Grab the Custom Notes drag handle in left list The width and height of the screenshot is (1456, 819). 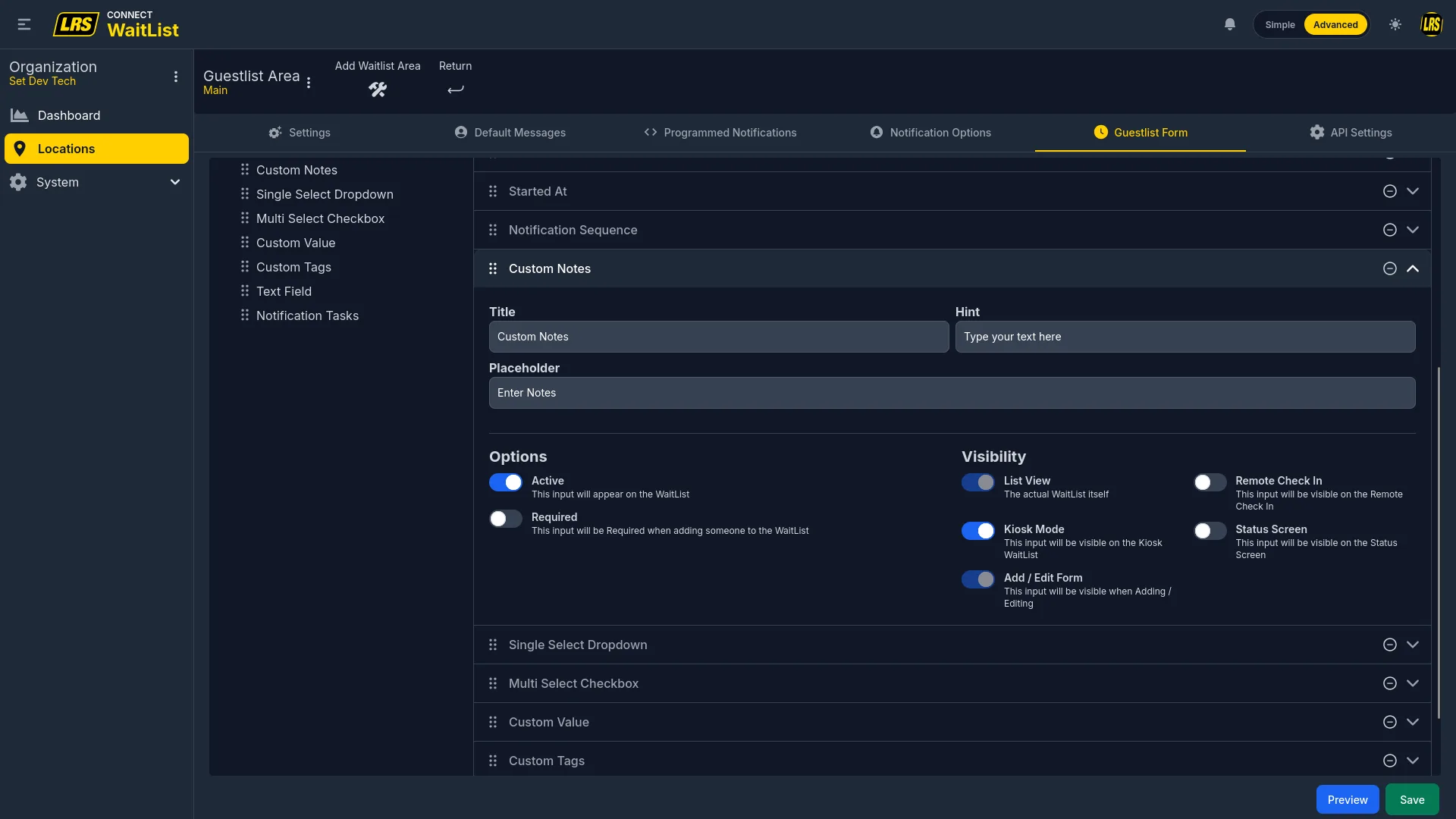coord(245,169)
